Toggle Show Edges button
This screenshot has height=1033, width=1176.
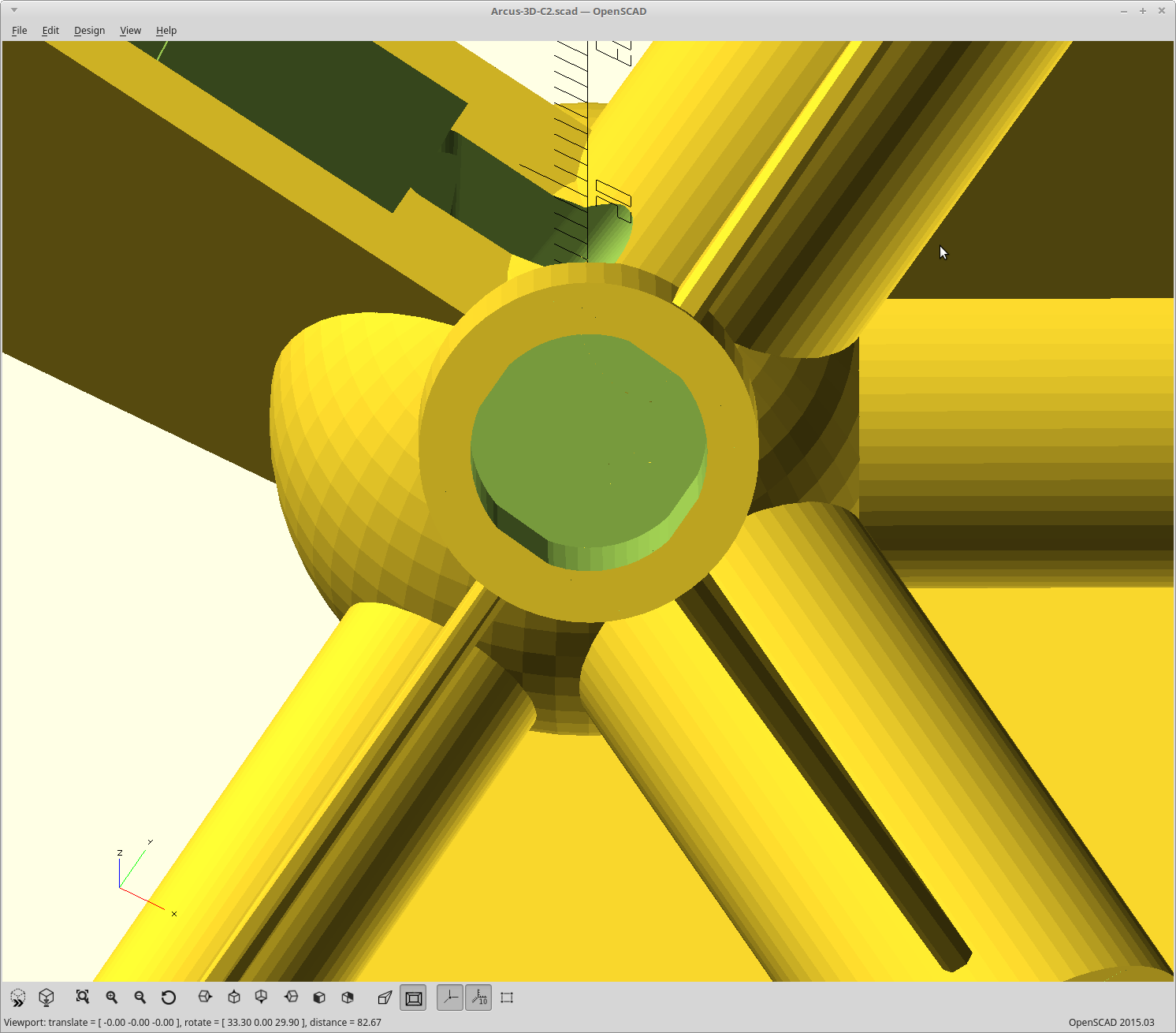point(507,998)
